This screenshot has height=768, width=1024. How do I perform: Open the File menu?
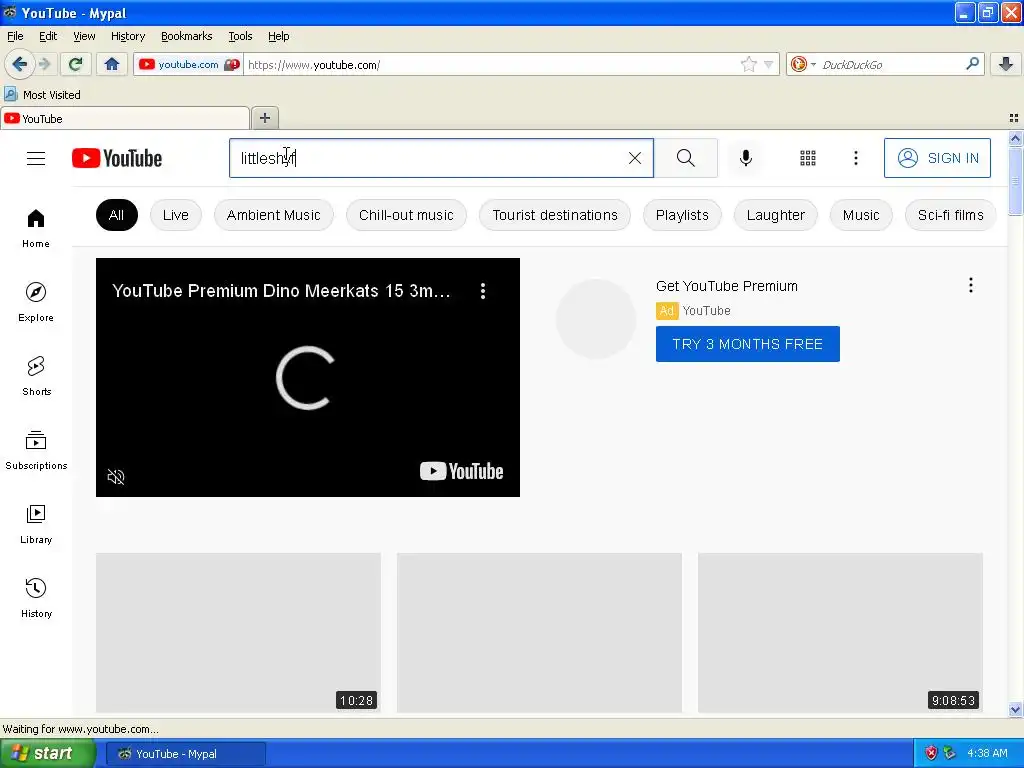pyautogui.click(x=15, y=36)
